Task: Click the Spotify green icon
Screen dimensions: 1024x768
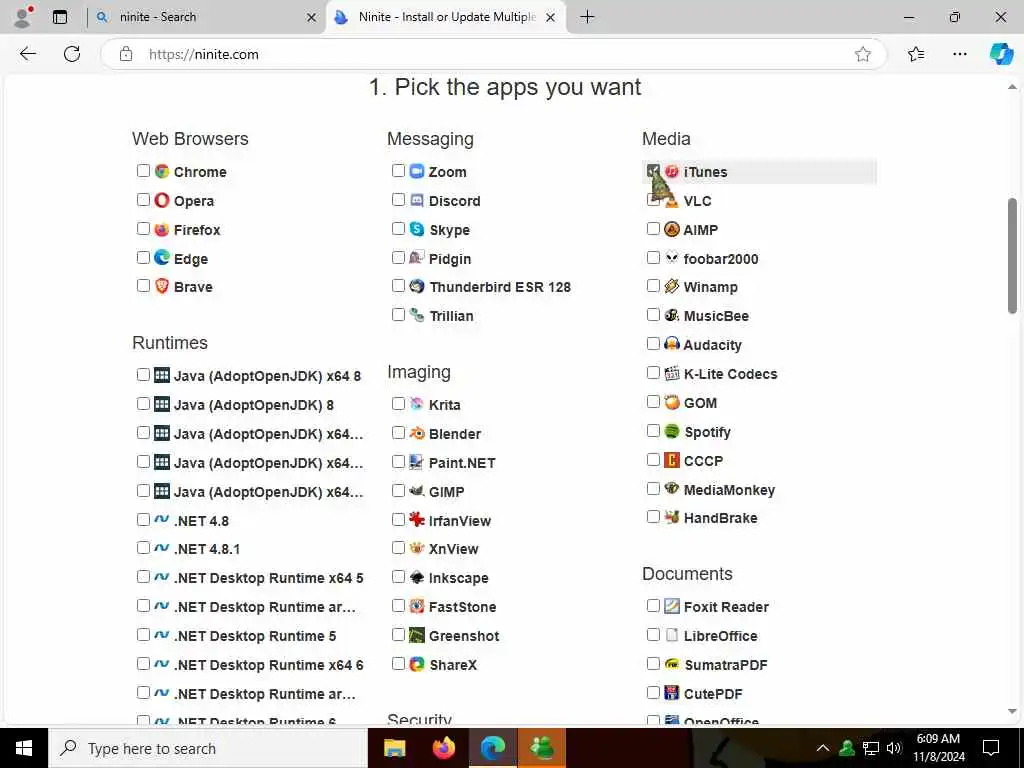Action: 672,431
